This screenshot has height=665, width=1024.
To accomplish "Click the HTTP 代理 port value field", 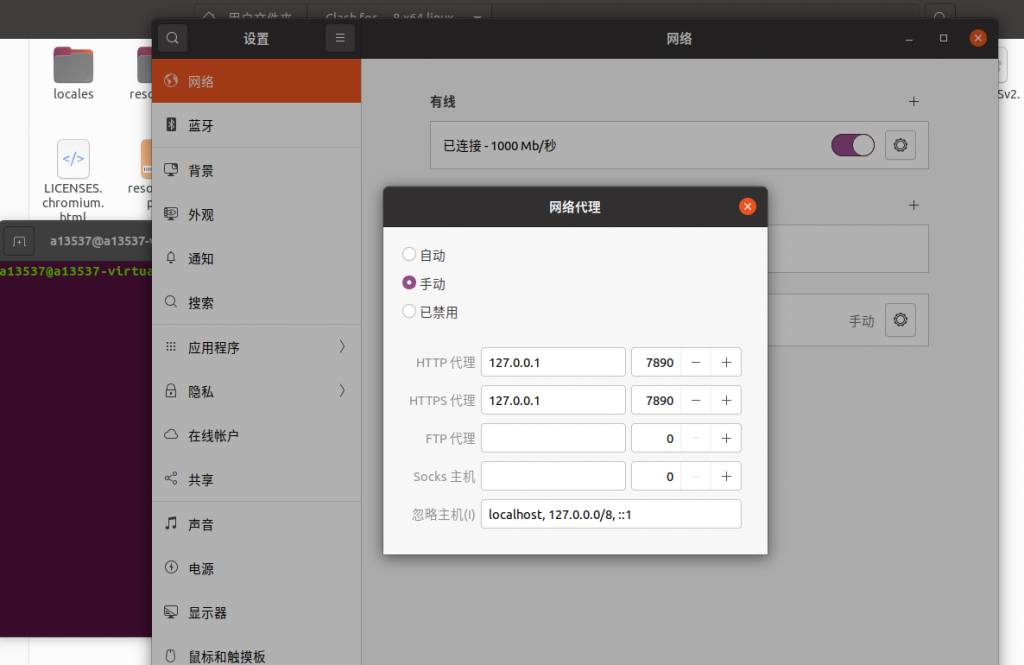I will [x=656, y=362].
